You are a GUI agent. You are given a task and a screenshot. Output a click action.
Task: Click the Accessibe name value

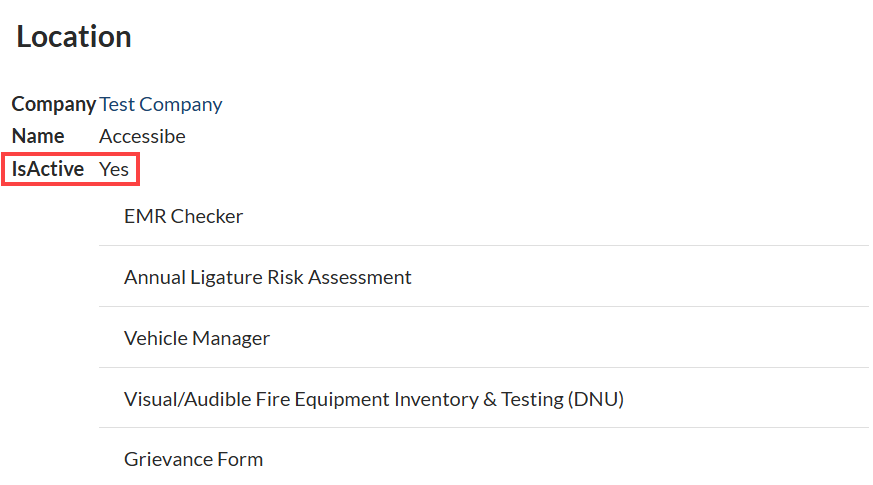142,136
